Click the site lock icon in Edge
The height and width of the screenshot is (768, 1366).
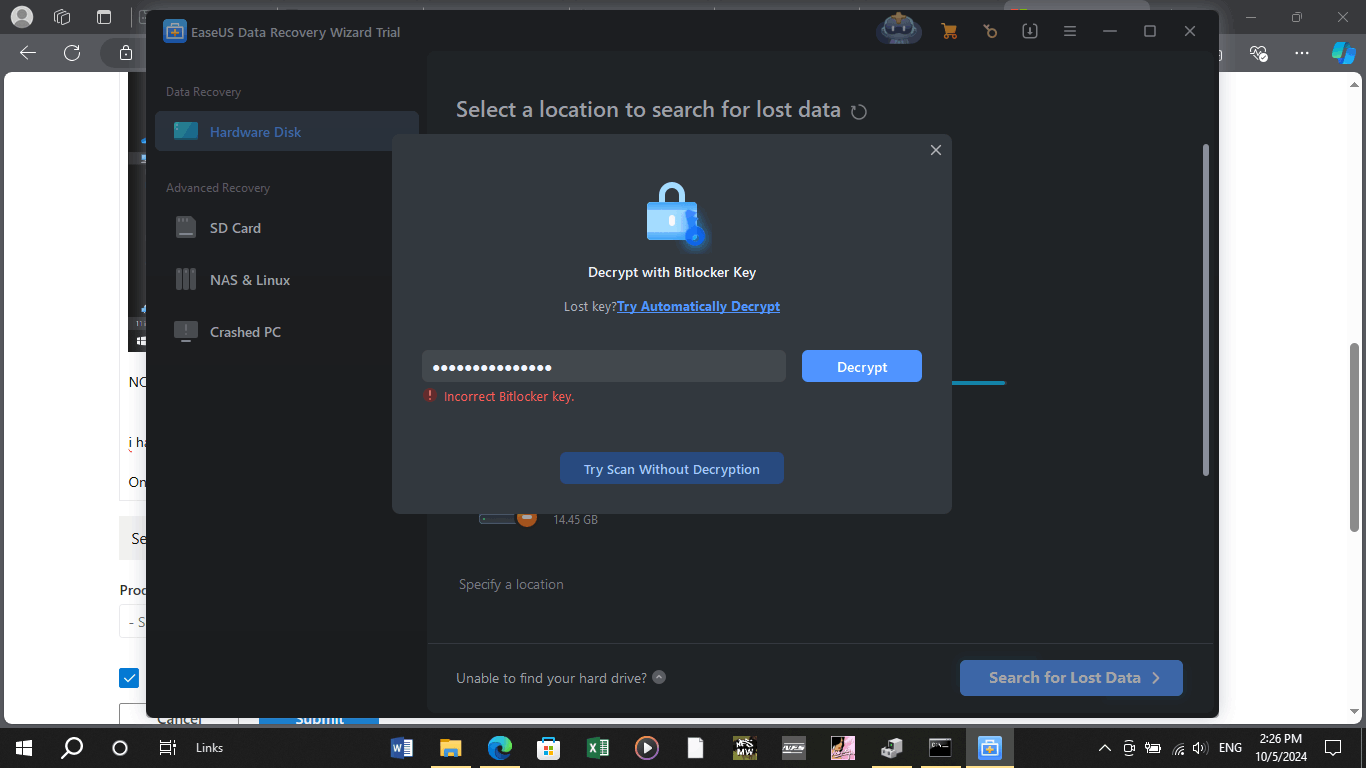pos(125,53)
